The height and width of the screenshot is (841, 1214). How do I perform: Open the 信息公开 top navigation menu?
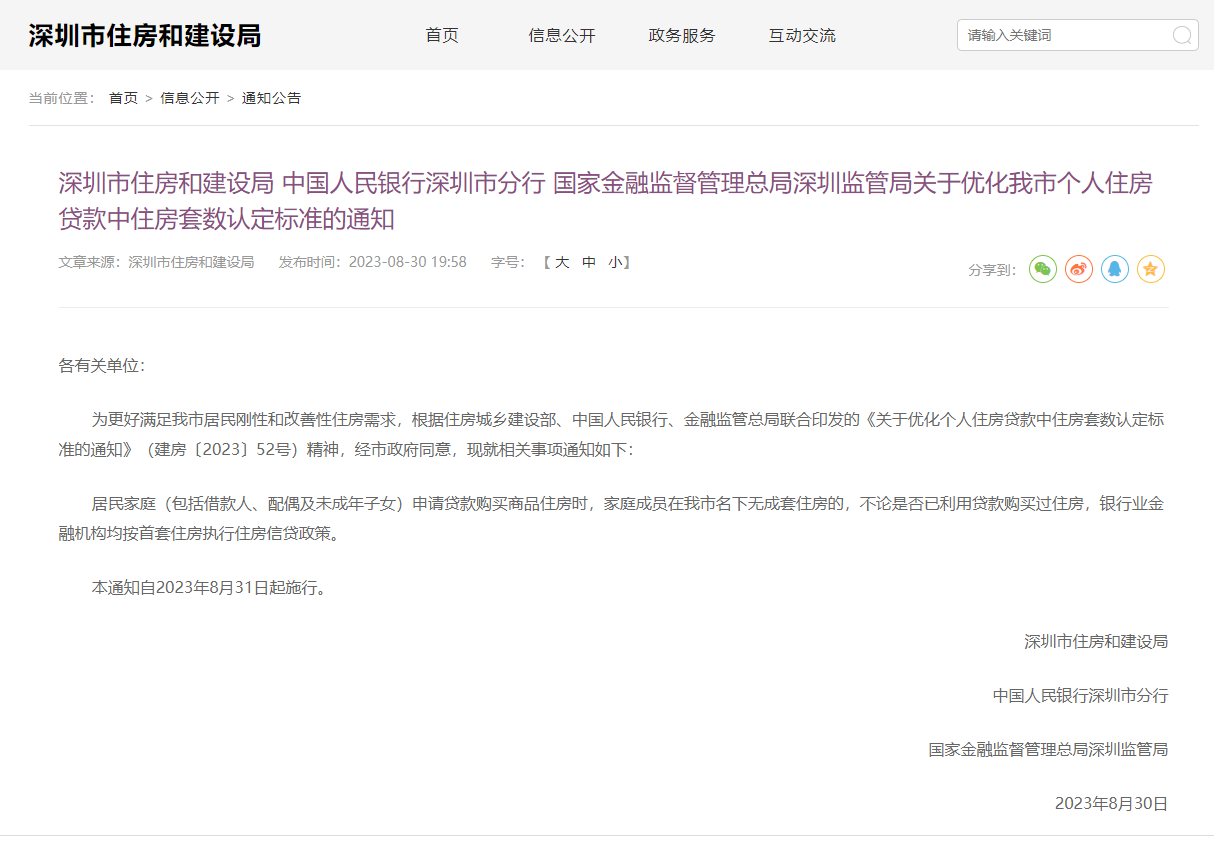(x=562, y=36)
